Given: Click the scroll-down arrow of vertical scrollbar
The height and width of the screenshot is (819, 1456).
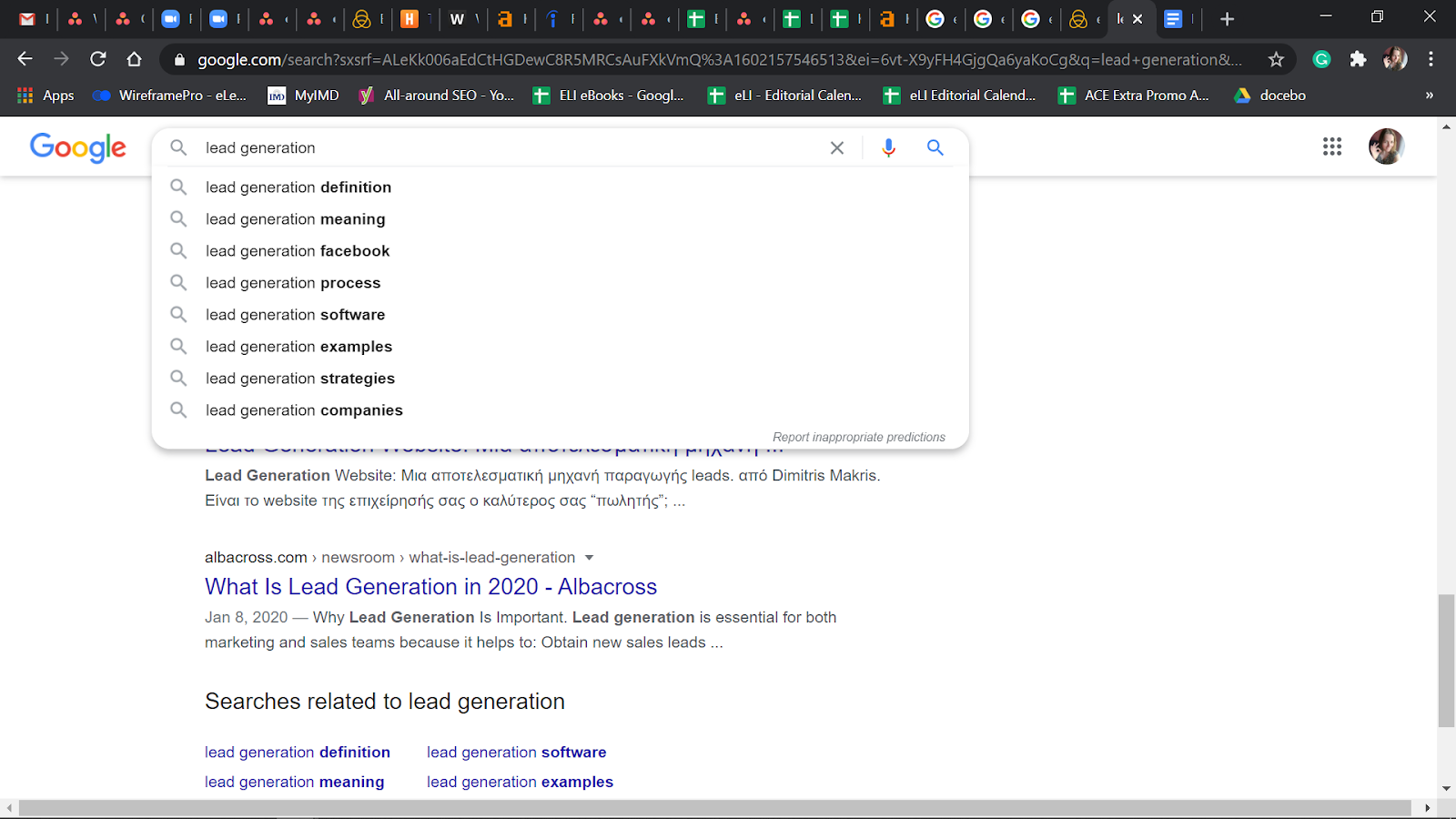Looking at the screenshot, I should (x=1446, y=789).
